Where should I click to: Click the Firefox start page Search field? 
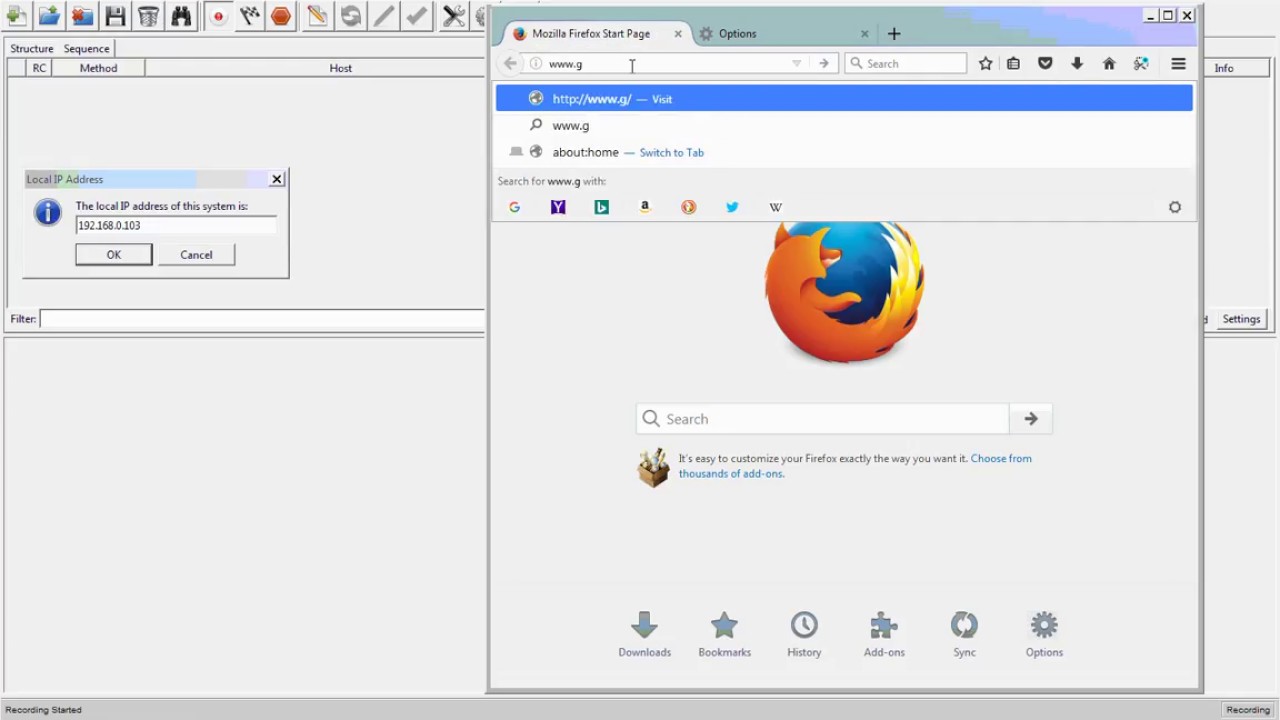click(x=823, y=419)
